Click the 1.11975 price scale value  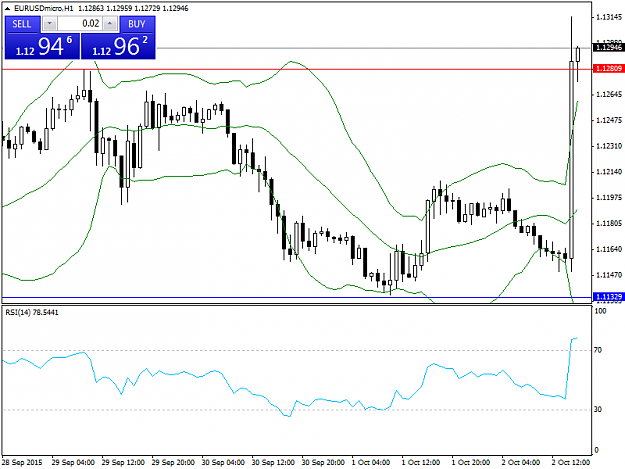[x=609, y=198]
